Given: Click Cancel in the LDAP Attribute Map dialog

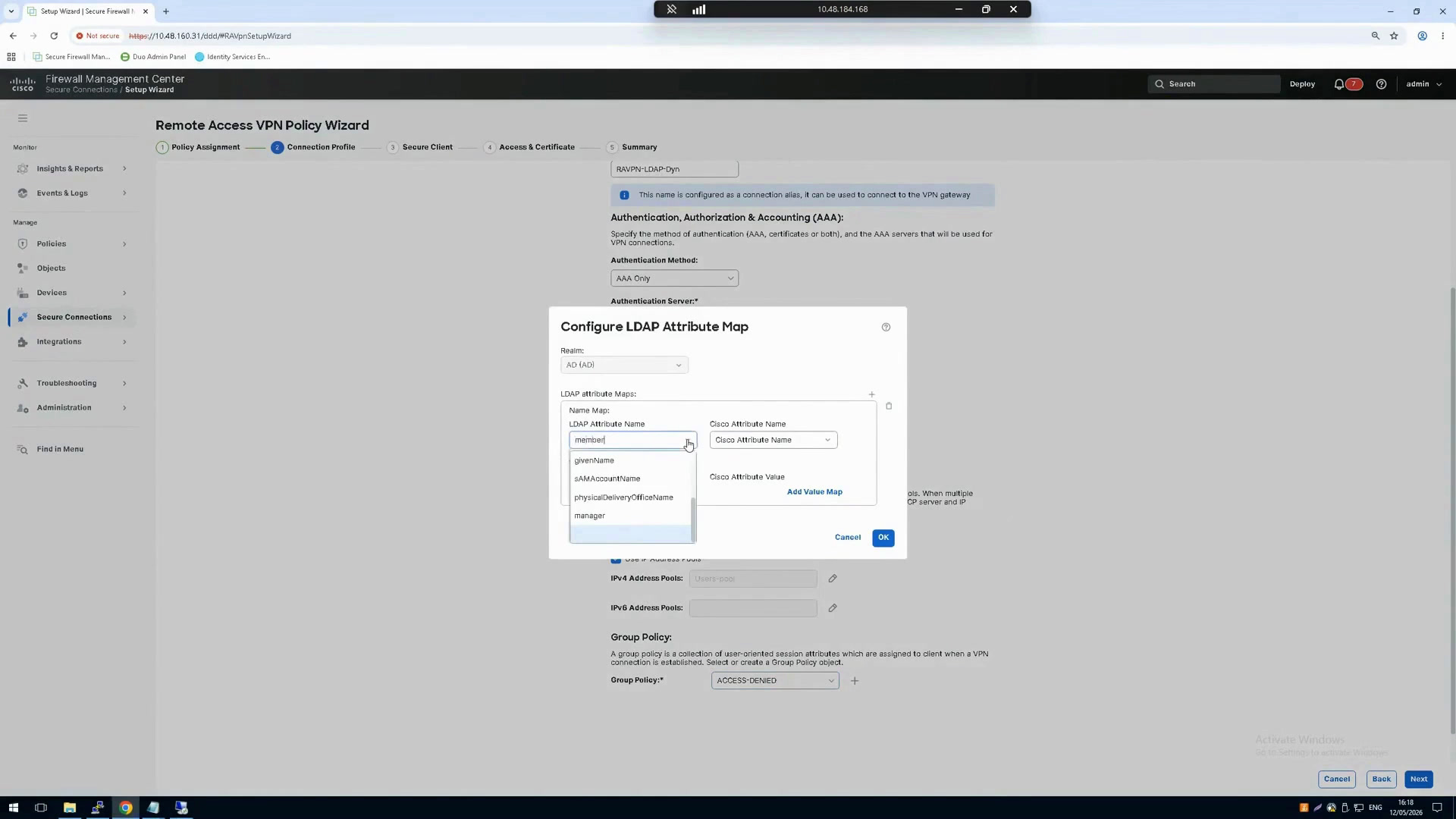Looking at the screenshot, I should point(847,538).
